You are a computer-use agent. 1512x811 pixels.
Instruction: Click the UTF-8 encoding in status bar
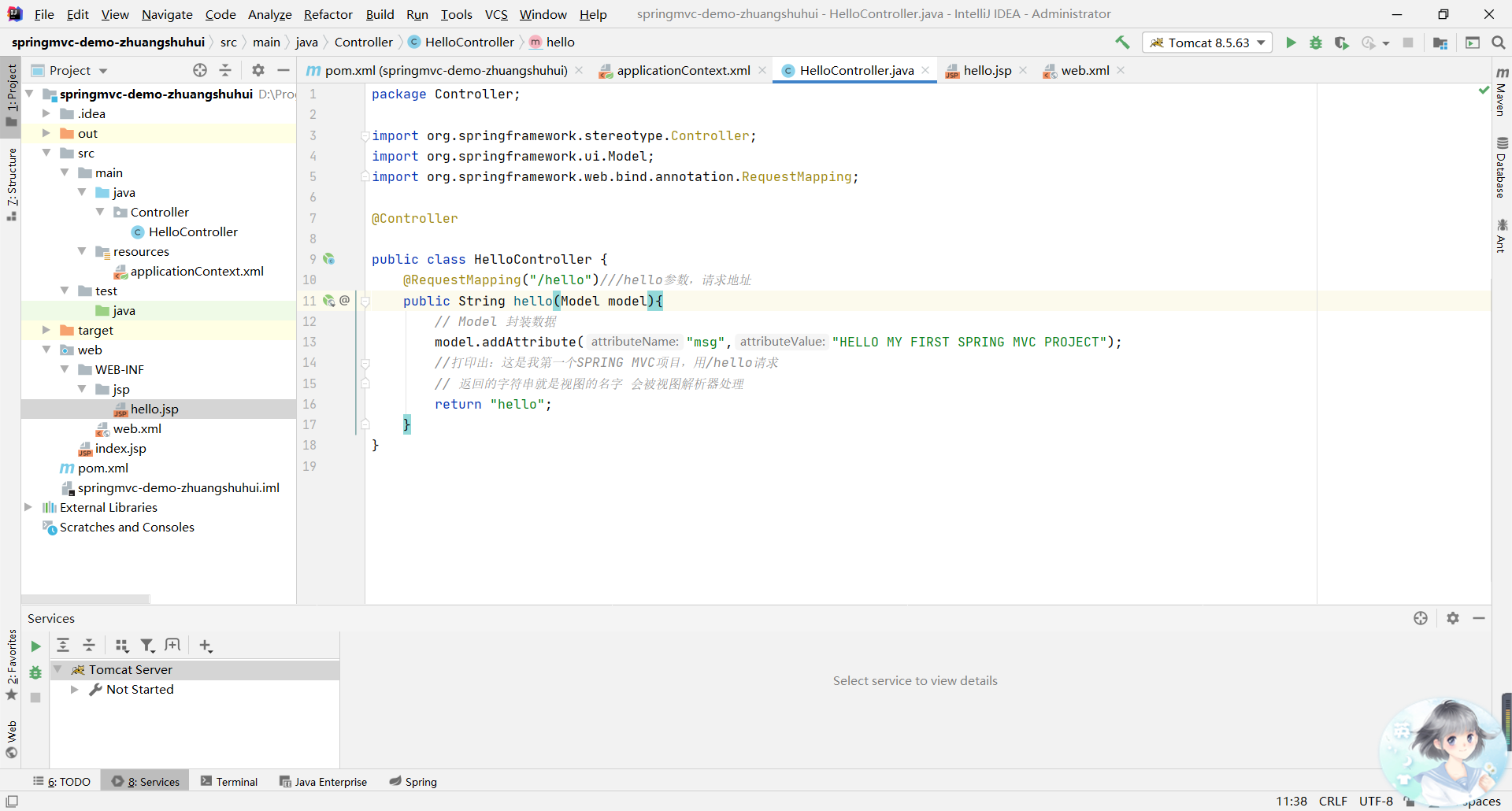(x=1376, y=801)
